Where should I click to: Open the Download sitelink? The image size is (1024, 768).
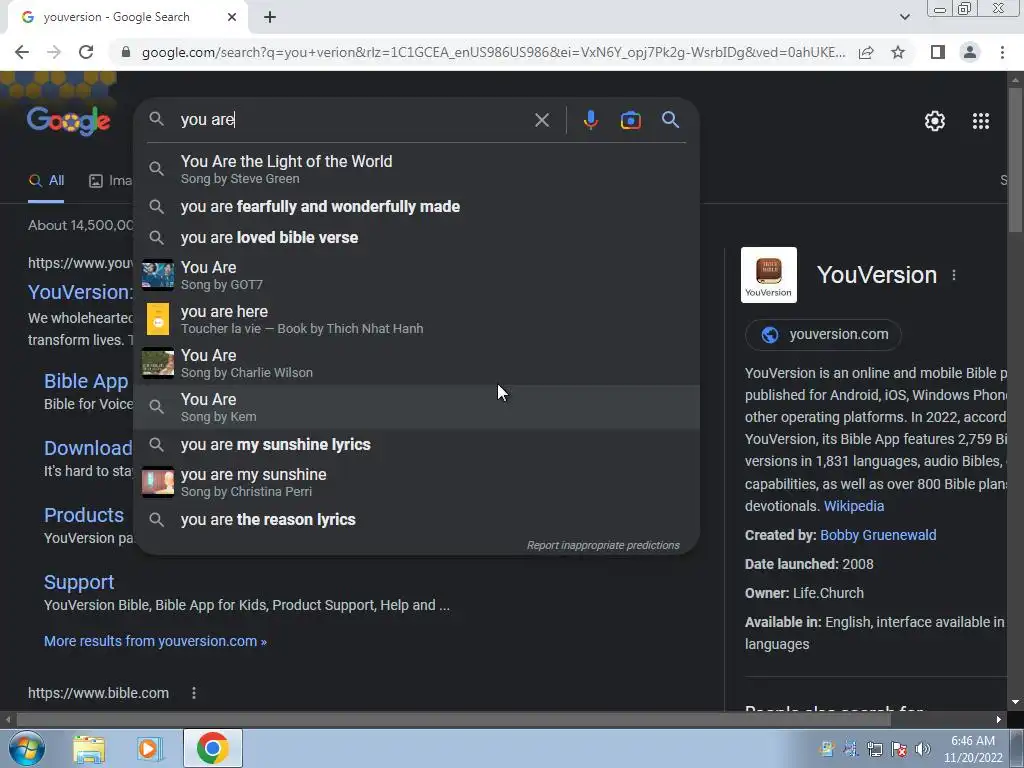(88, 448)
